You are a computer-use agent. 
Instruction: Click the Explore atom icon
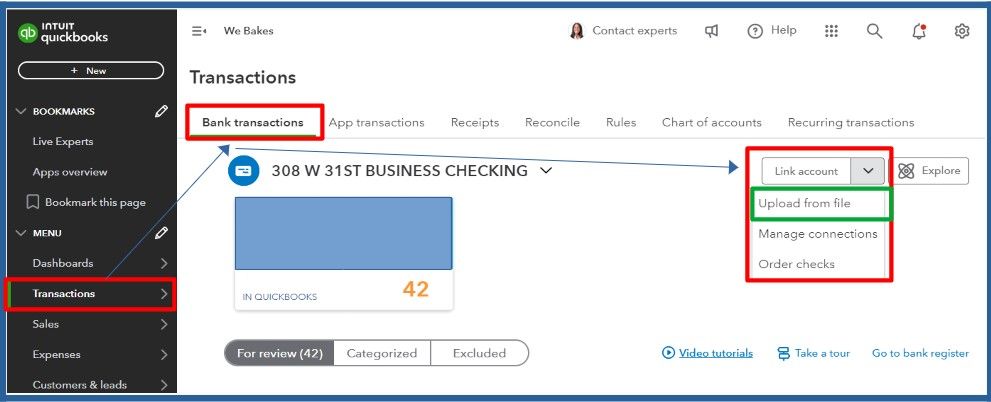click(906, 171)
